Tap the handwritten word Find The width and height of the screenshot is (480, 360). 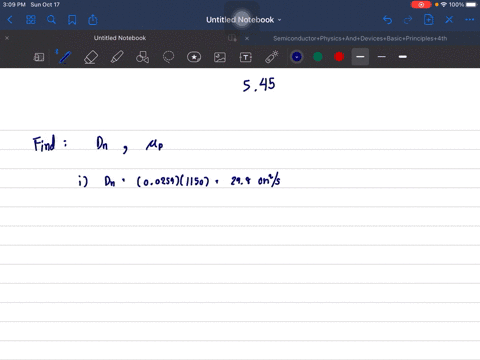(x=44, y=144)
